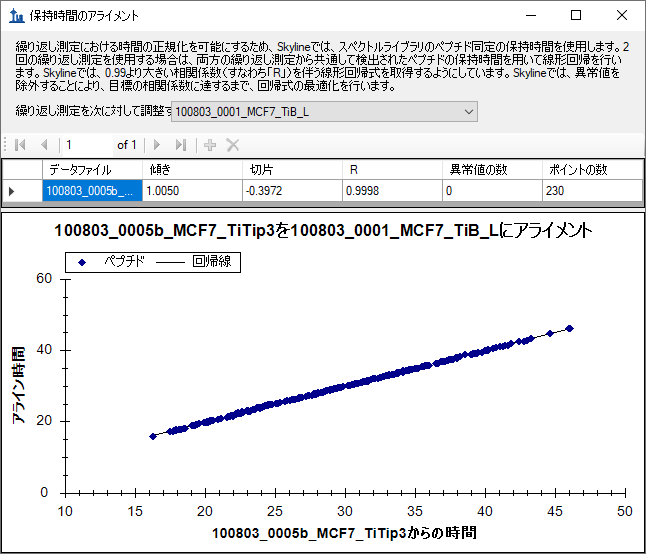Select the intercept cell -0.3972
The width and height of the screenshot is (646, 554).
[x=293, y=191]
